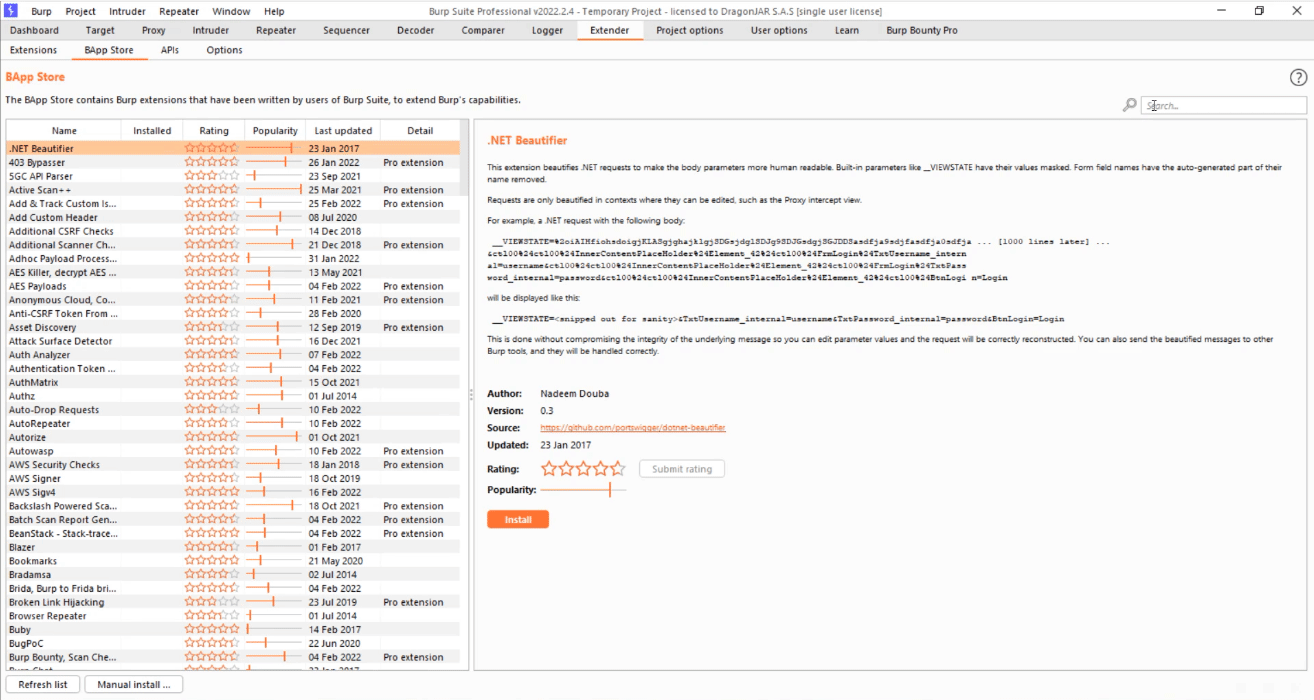The image size is (1314, 700).
Task: Open the Repeater menu in menu bar
Action: [x=179, y=11]
